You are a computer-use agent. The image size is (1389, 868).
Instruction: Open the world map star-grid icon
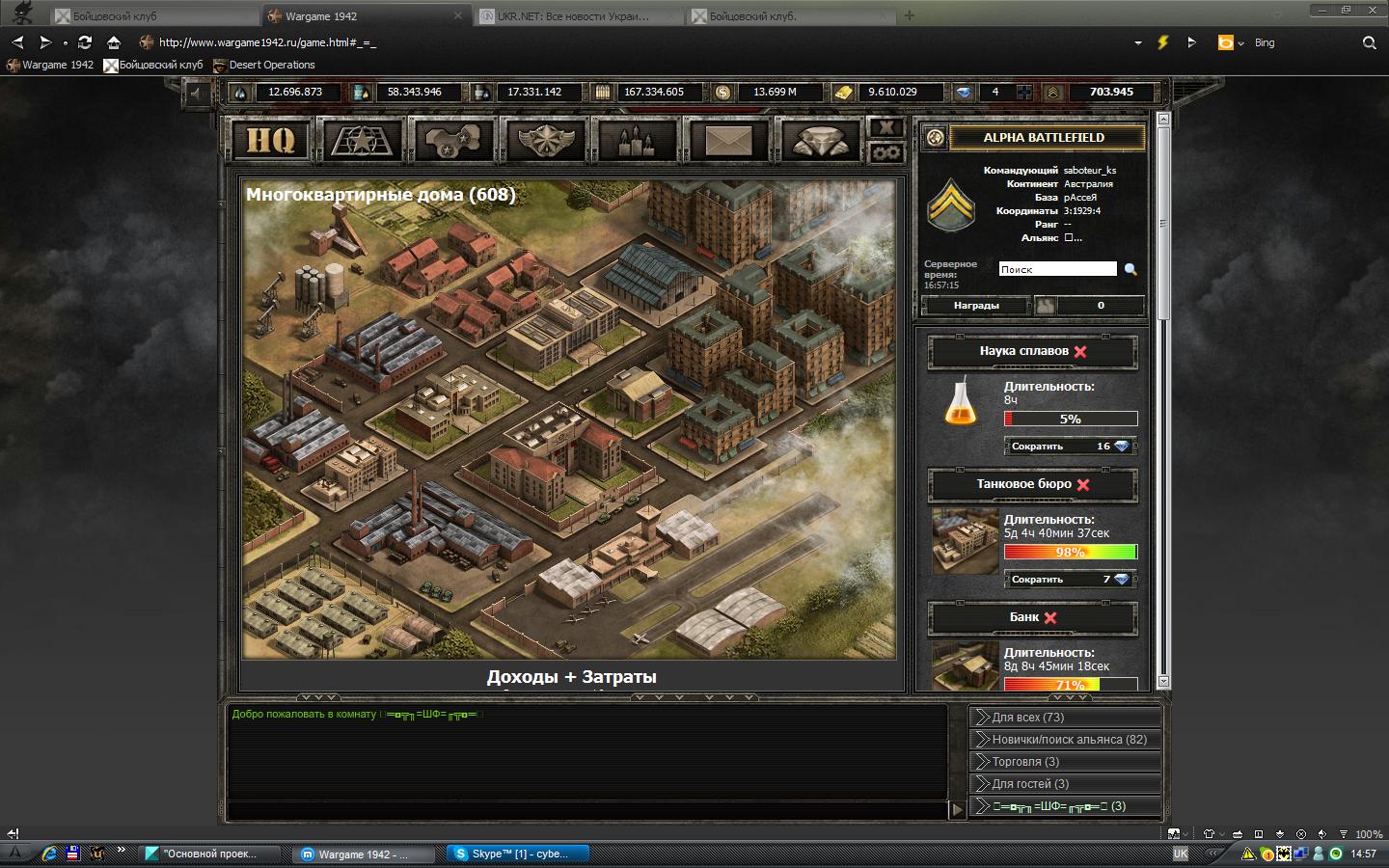[x=362, y=140]
